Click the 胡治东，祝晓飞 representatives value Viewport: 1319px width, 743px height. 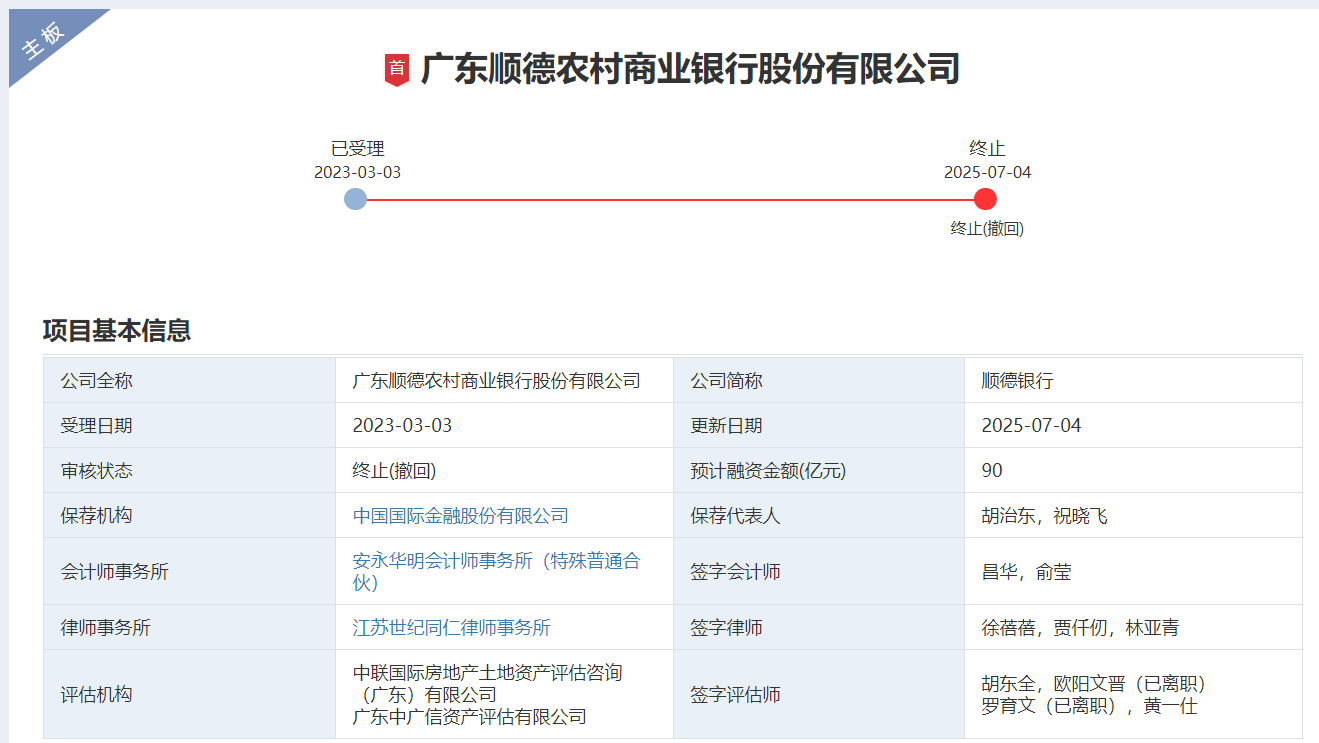click(1045, 516)
